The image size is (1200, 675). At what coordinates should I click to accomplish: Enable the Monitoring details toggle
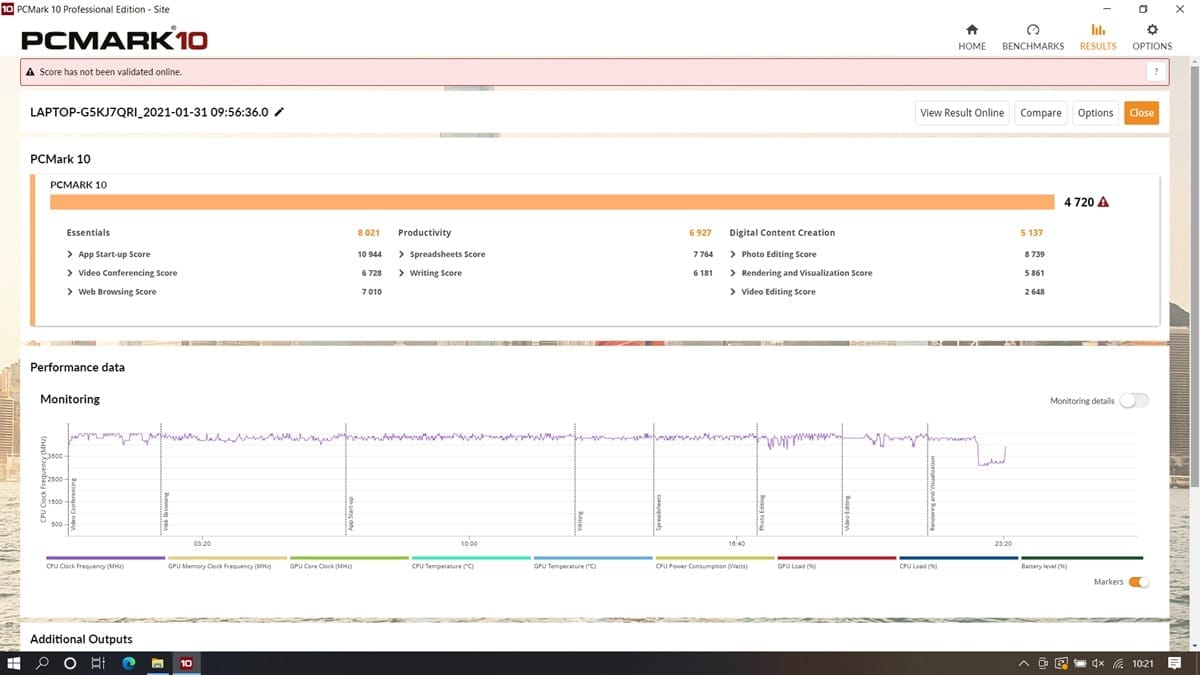click(x=1134, y=401)
